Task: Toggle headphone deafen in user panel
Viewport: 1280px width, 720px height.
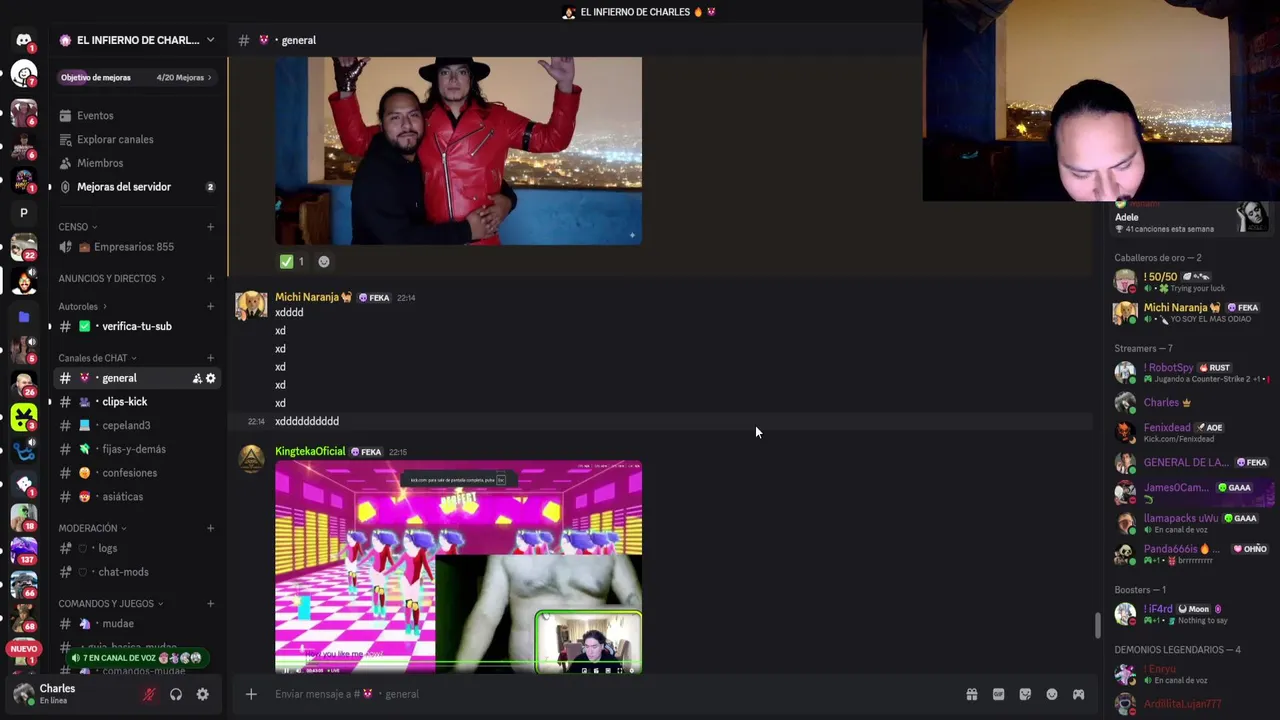Action: point(176,694)
